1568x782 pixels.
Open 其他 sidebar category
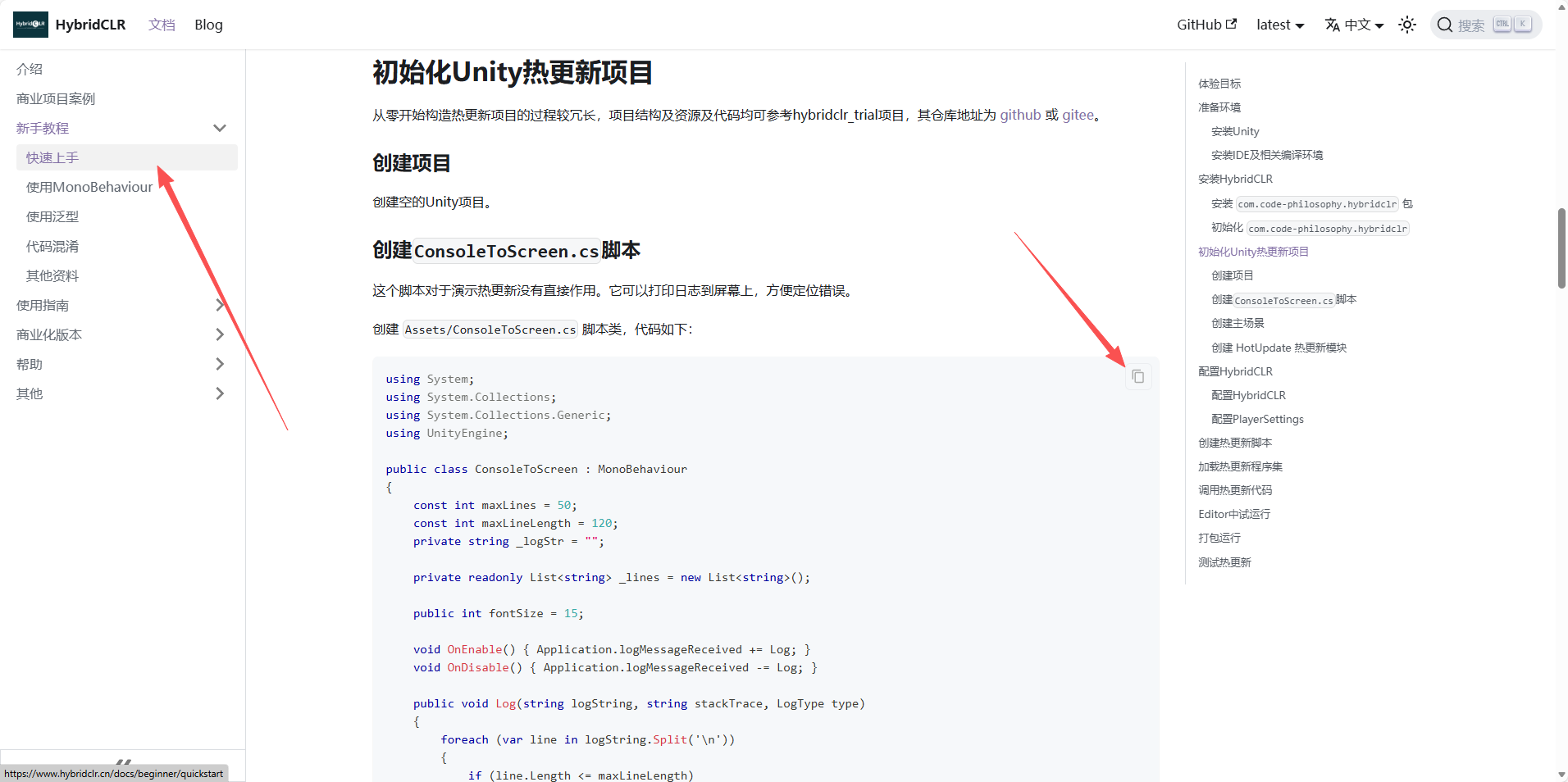click(x=30, y=393)
